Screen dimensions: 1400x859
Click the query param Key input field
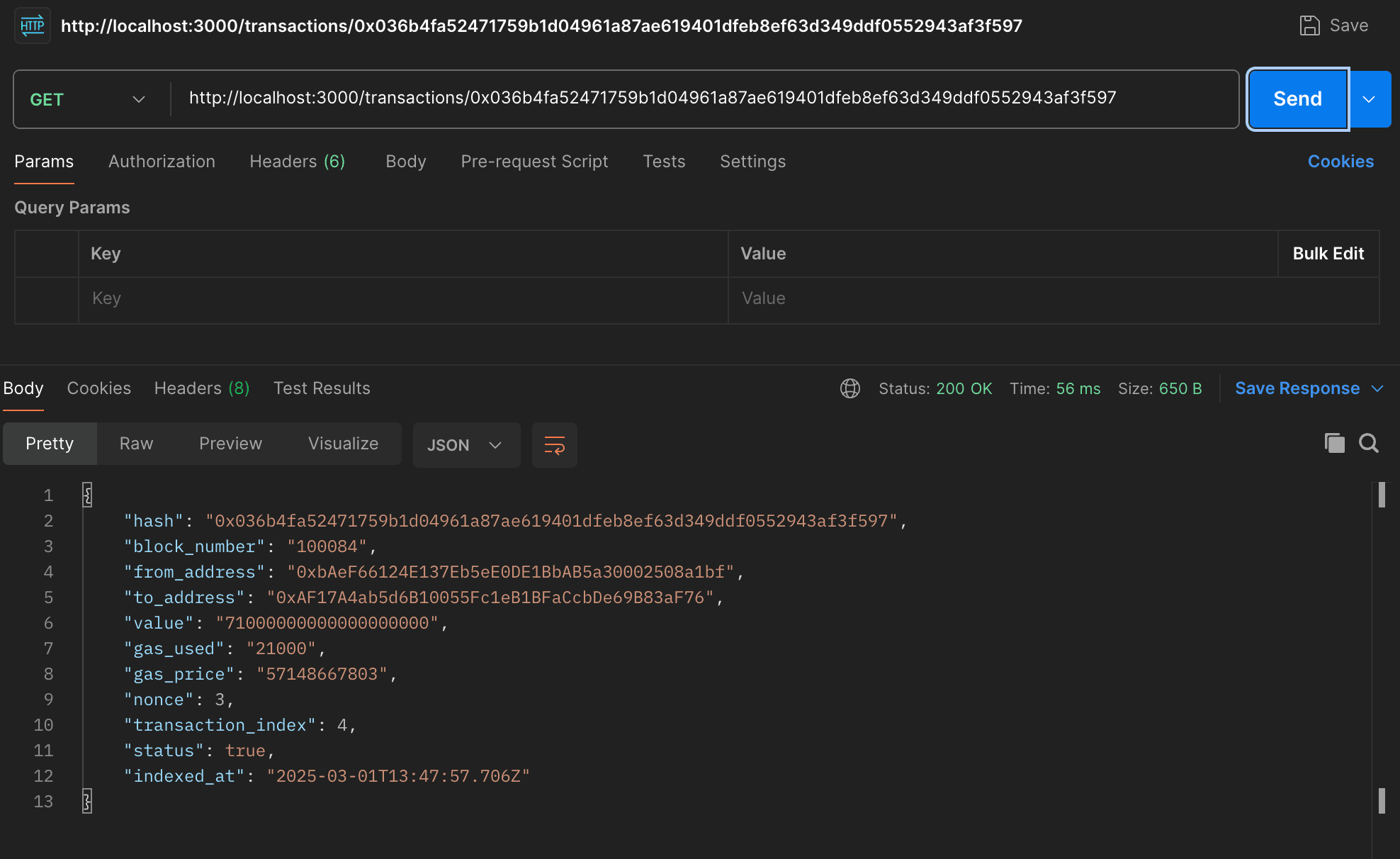[x=402, y=298]
